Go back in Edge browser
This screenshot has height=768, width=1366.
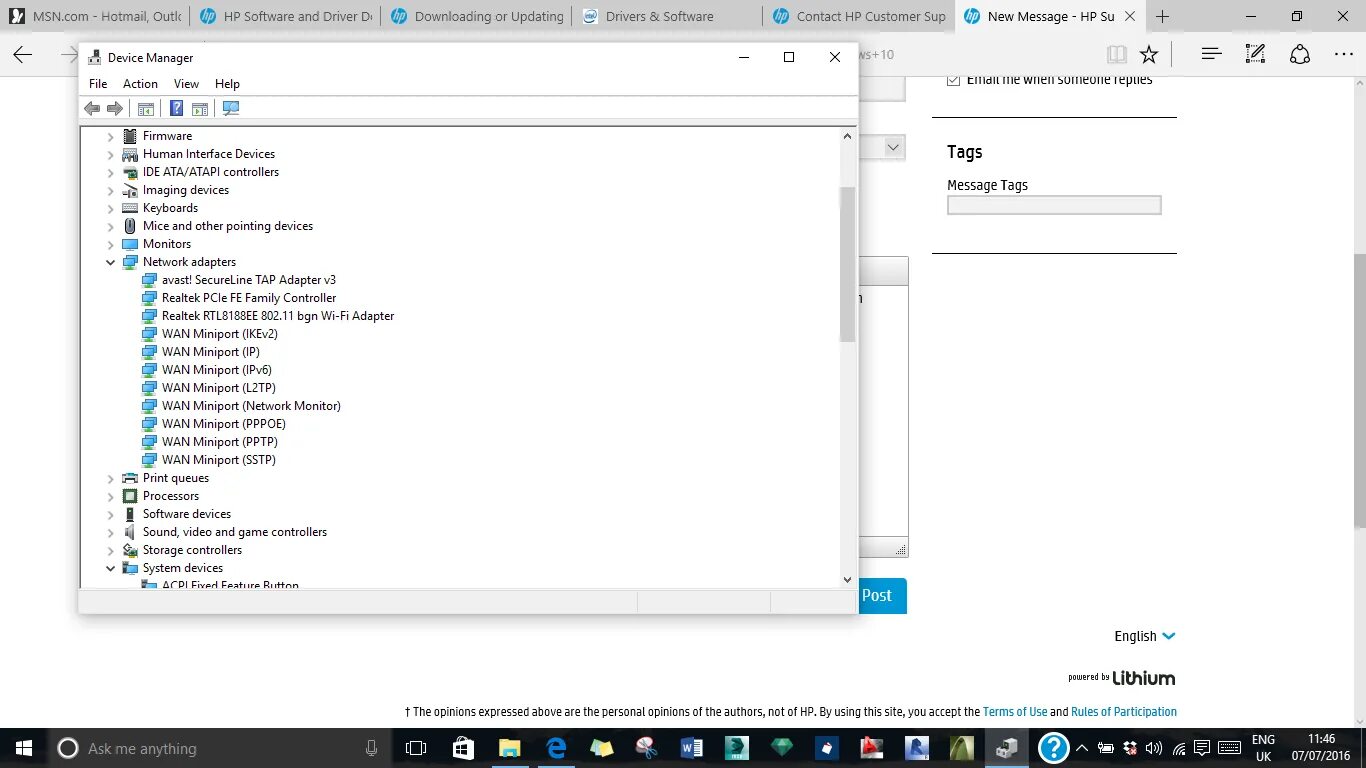pos(23,54)
